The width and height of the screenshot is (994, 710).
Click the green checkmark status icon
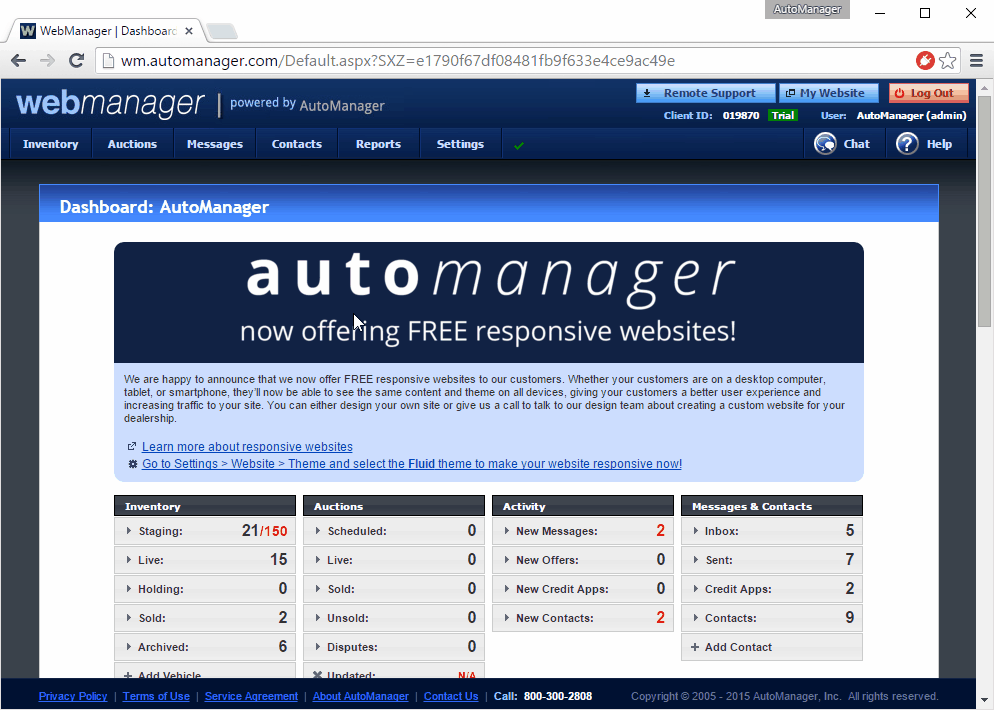point(519,146)
